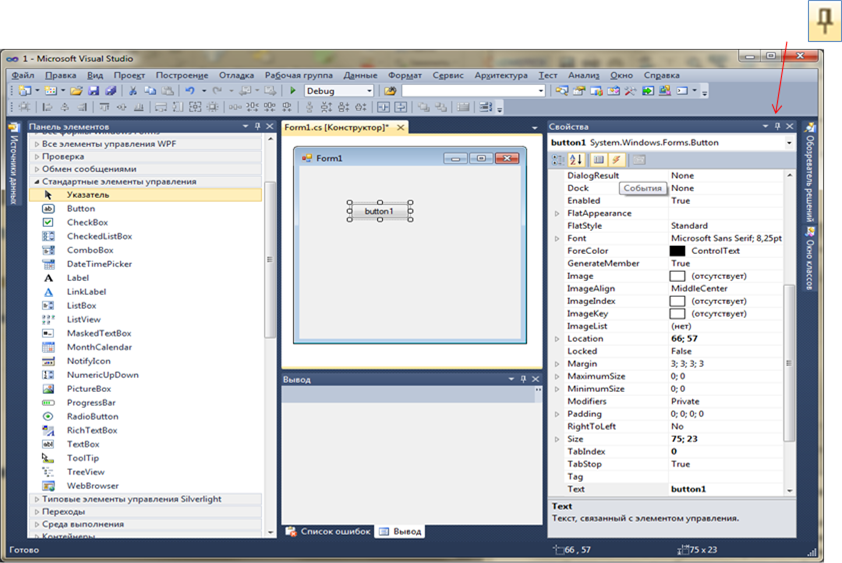This screenshot has height=563, width=842.
Task: Open the Отладка menu
Action: (x=236, y=75)
